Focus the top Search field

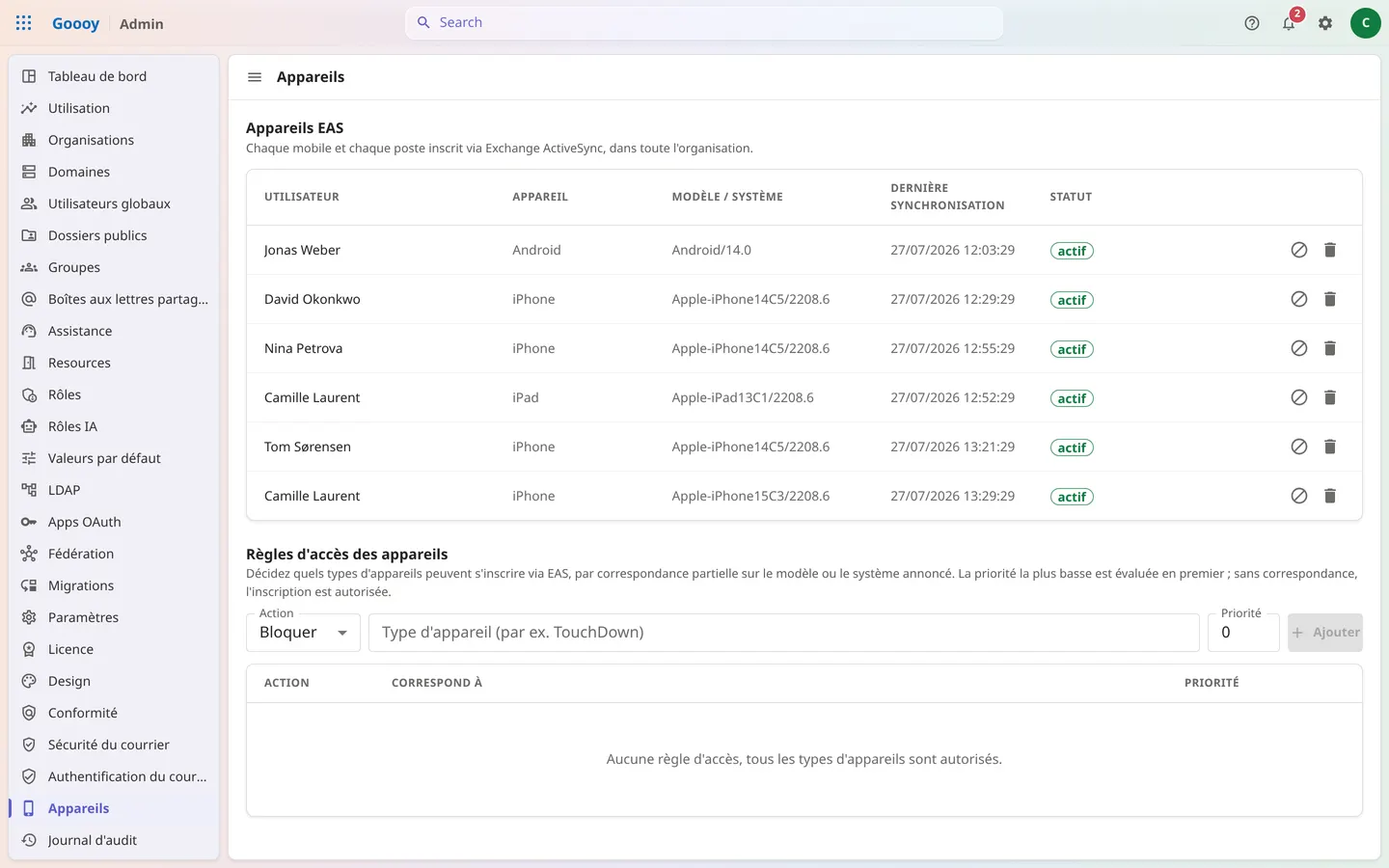coord(704,22)
